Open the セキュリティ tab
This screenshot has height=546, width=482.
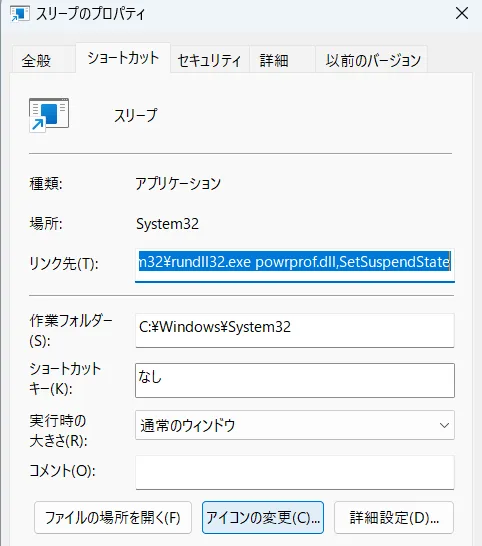[209, 60]
